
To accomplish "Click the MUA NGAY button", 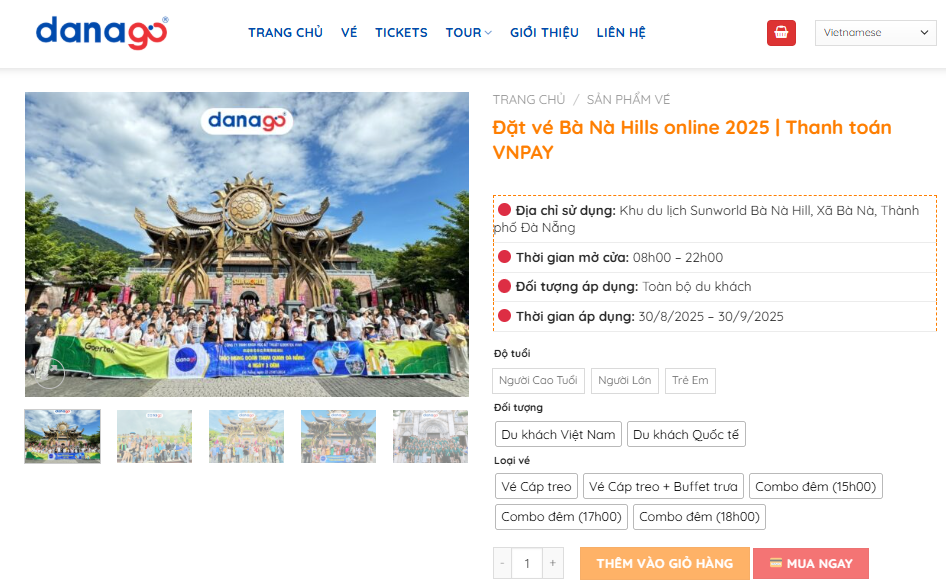I will coord(811,564).
